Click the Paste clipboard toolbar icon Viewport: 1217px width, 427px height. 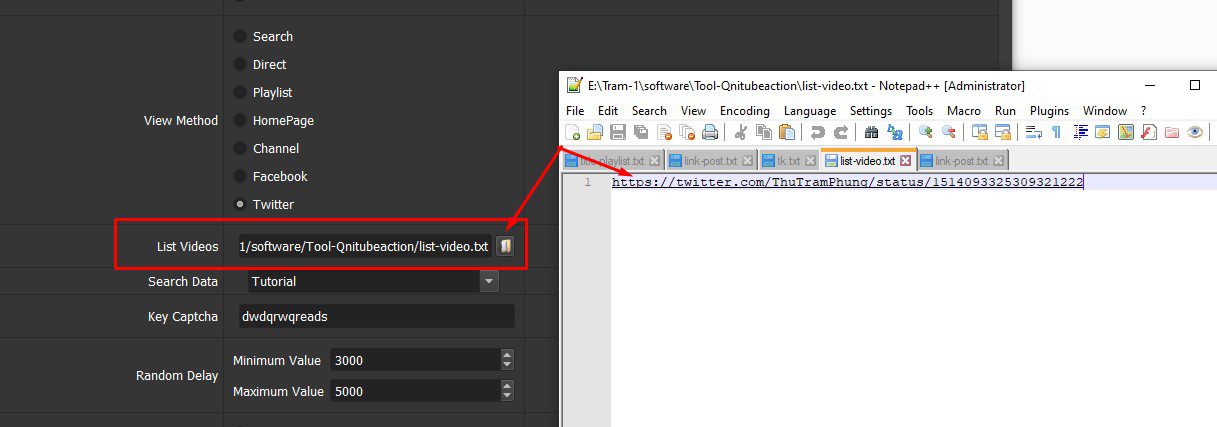787,132
